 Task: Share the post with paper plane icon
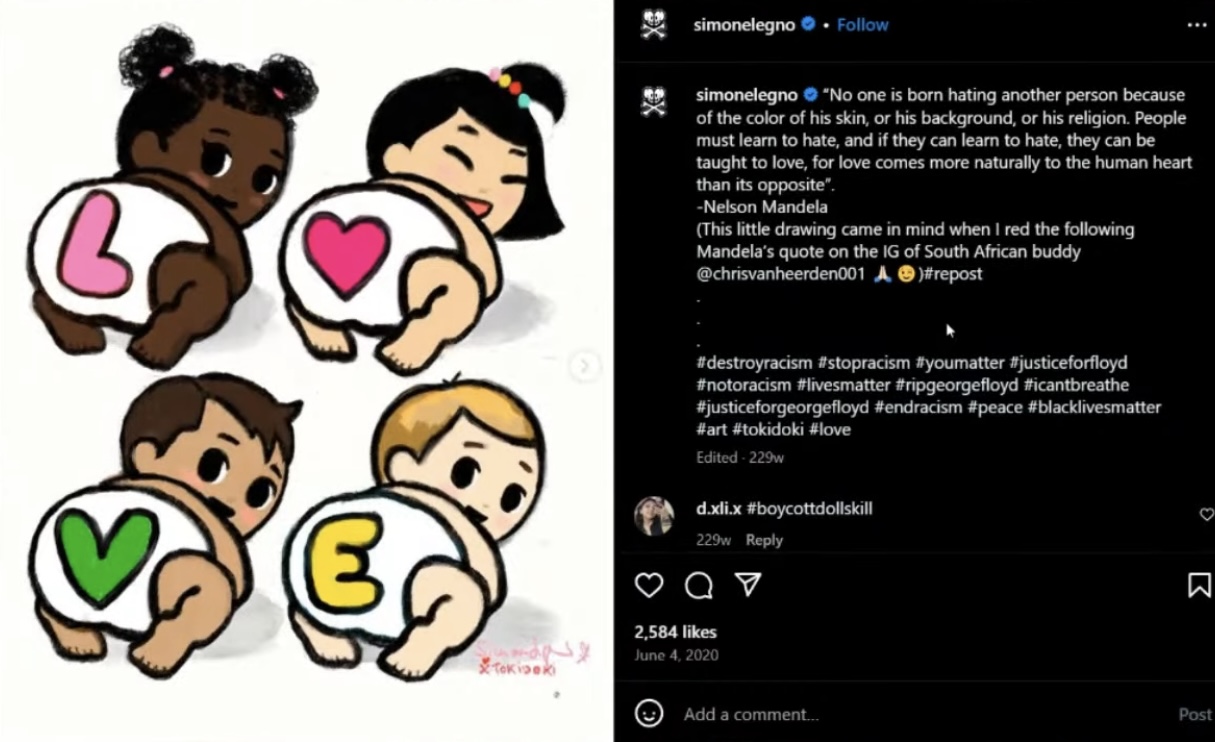tap(748, 584)
